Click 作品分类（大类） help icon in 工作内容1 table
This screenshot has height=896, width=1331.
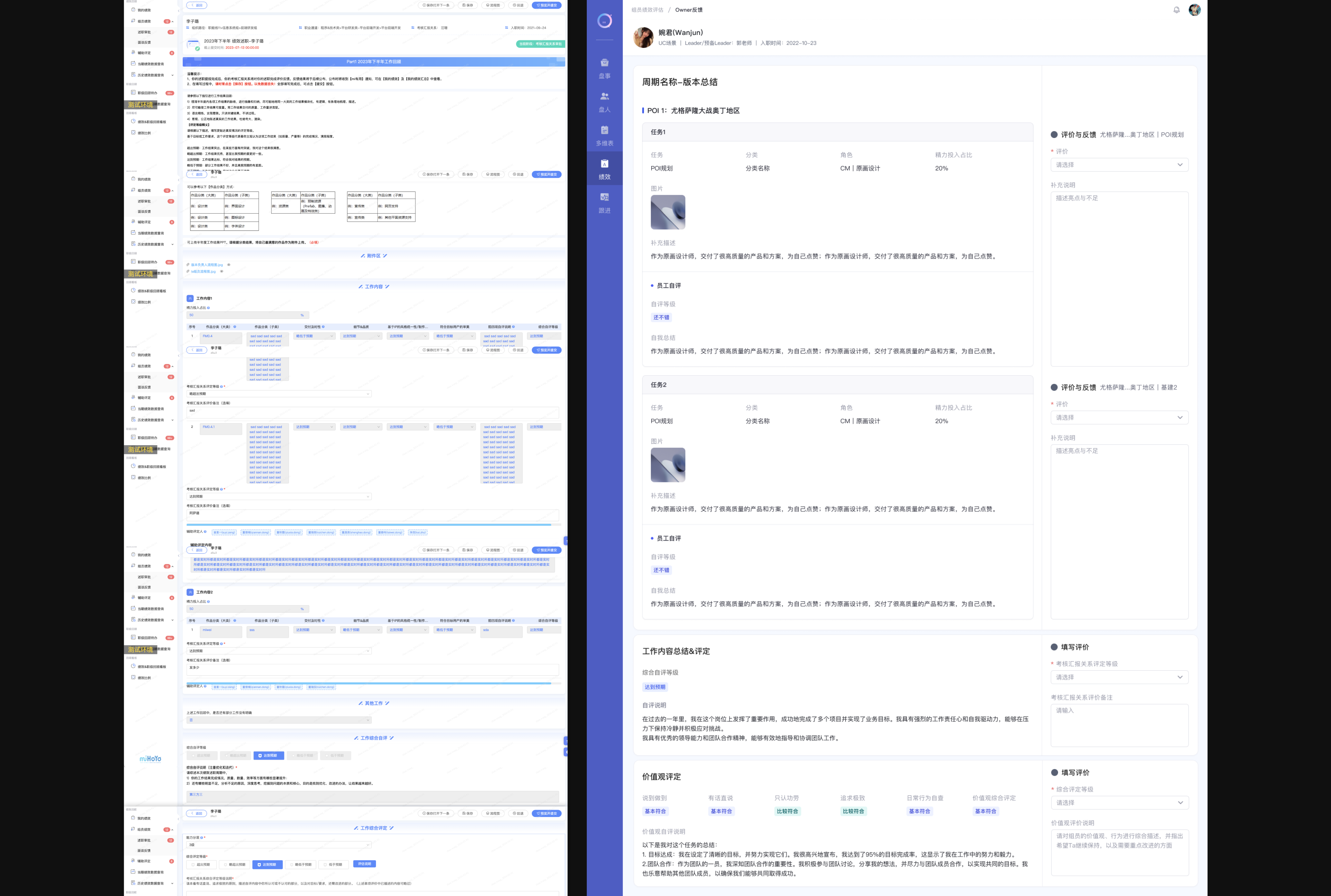[x=234, y=327]
